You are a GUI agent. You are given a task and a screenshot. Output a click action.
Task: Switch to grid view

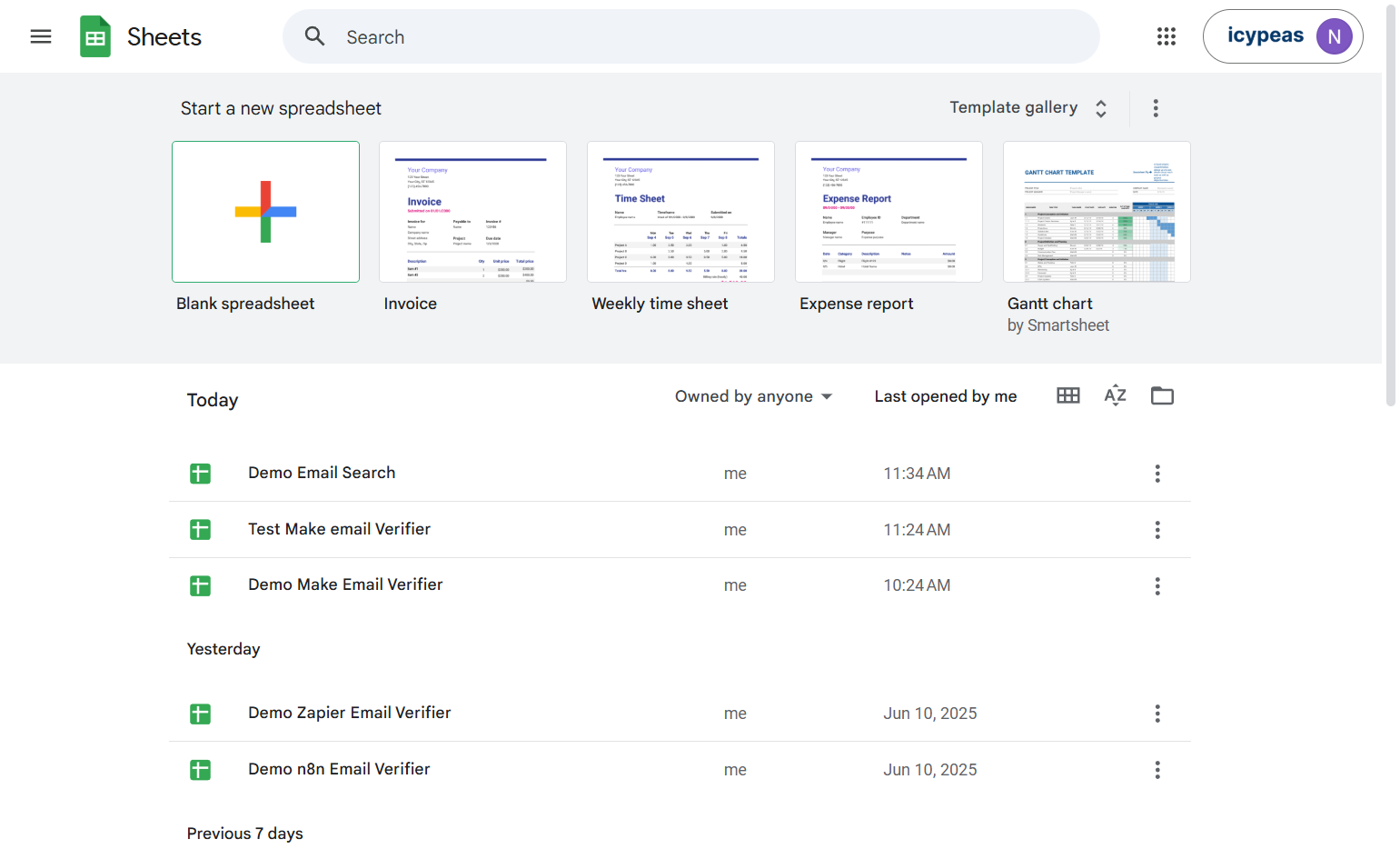[x=1068, y=395]
